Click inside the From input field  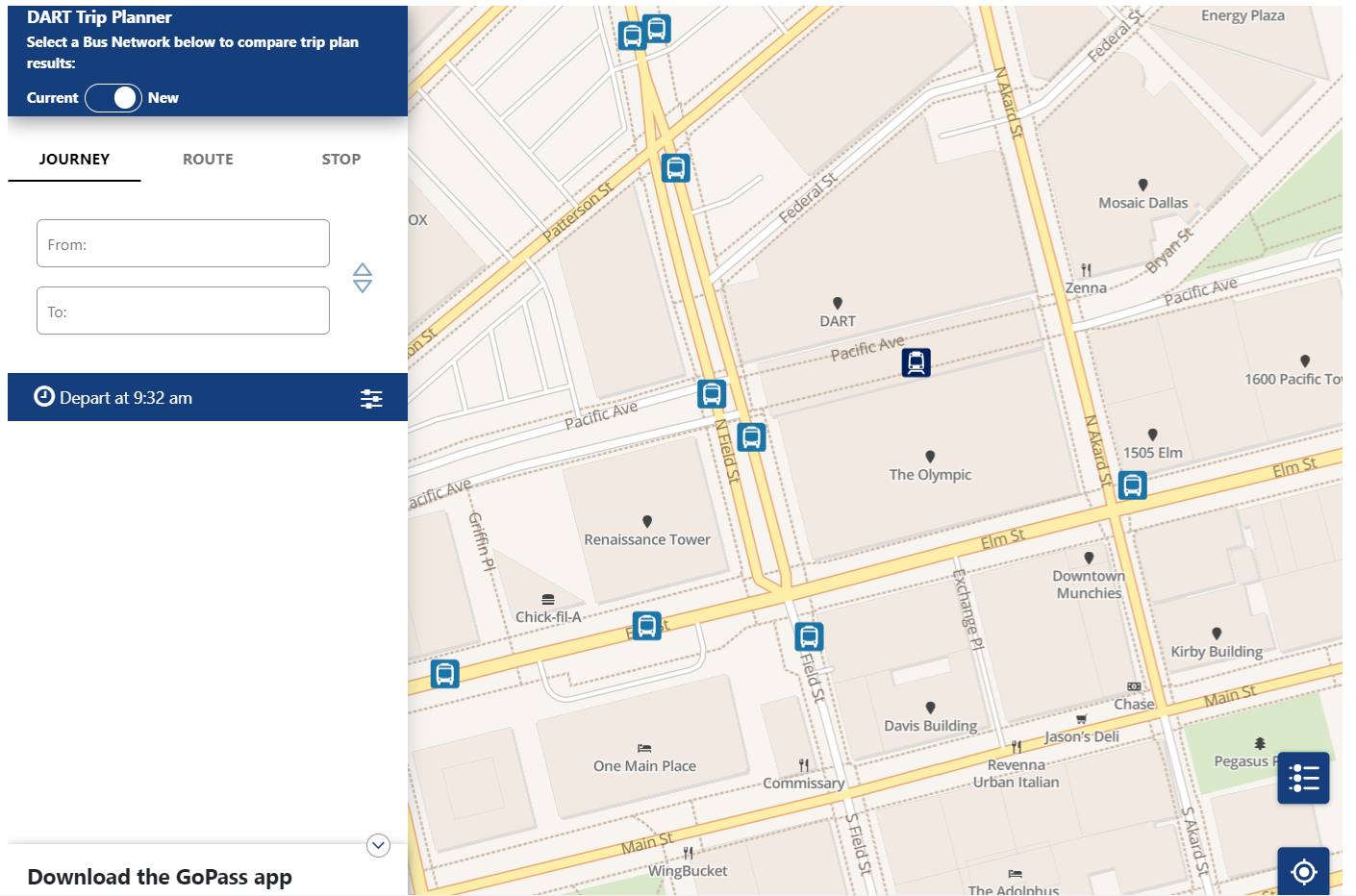[183, 243]
